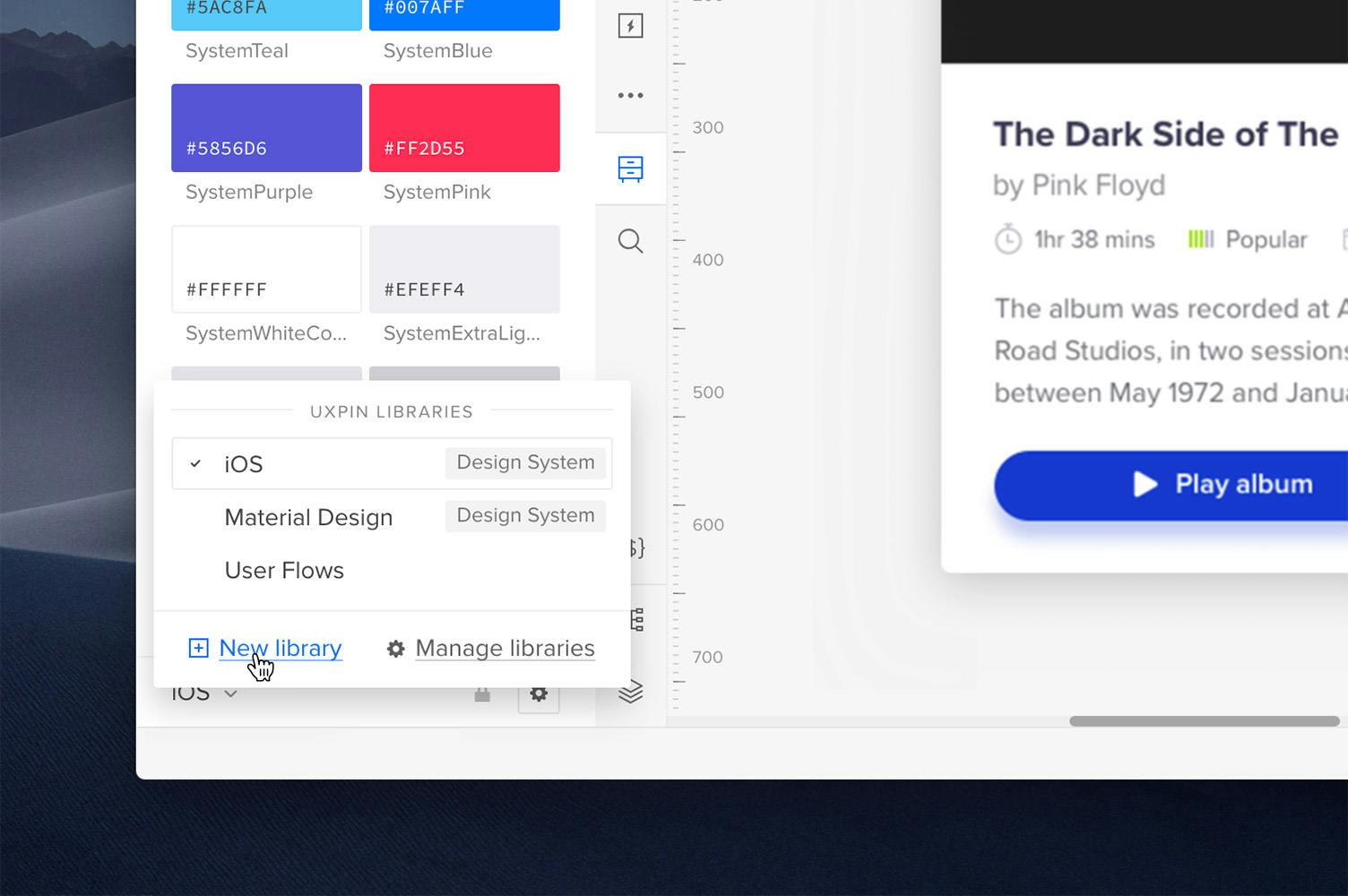1348x896 pixels.
Task: Select User Flows from the libraries list
Action: click(284, 571)
